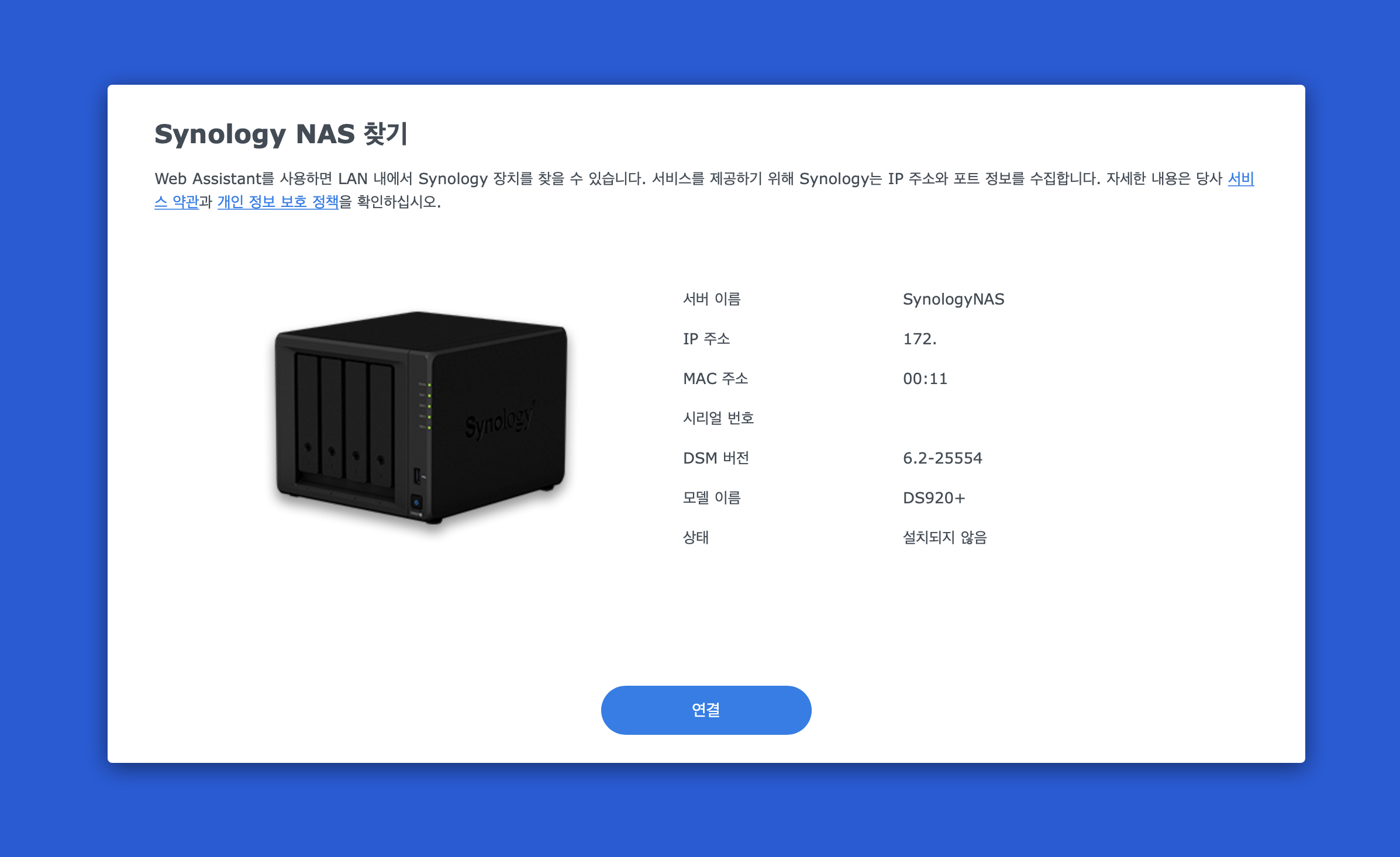Select the SynologyNAS server name value
This screenshot has height=857, width=1400.
[953, 299]
